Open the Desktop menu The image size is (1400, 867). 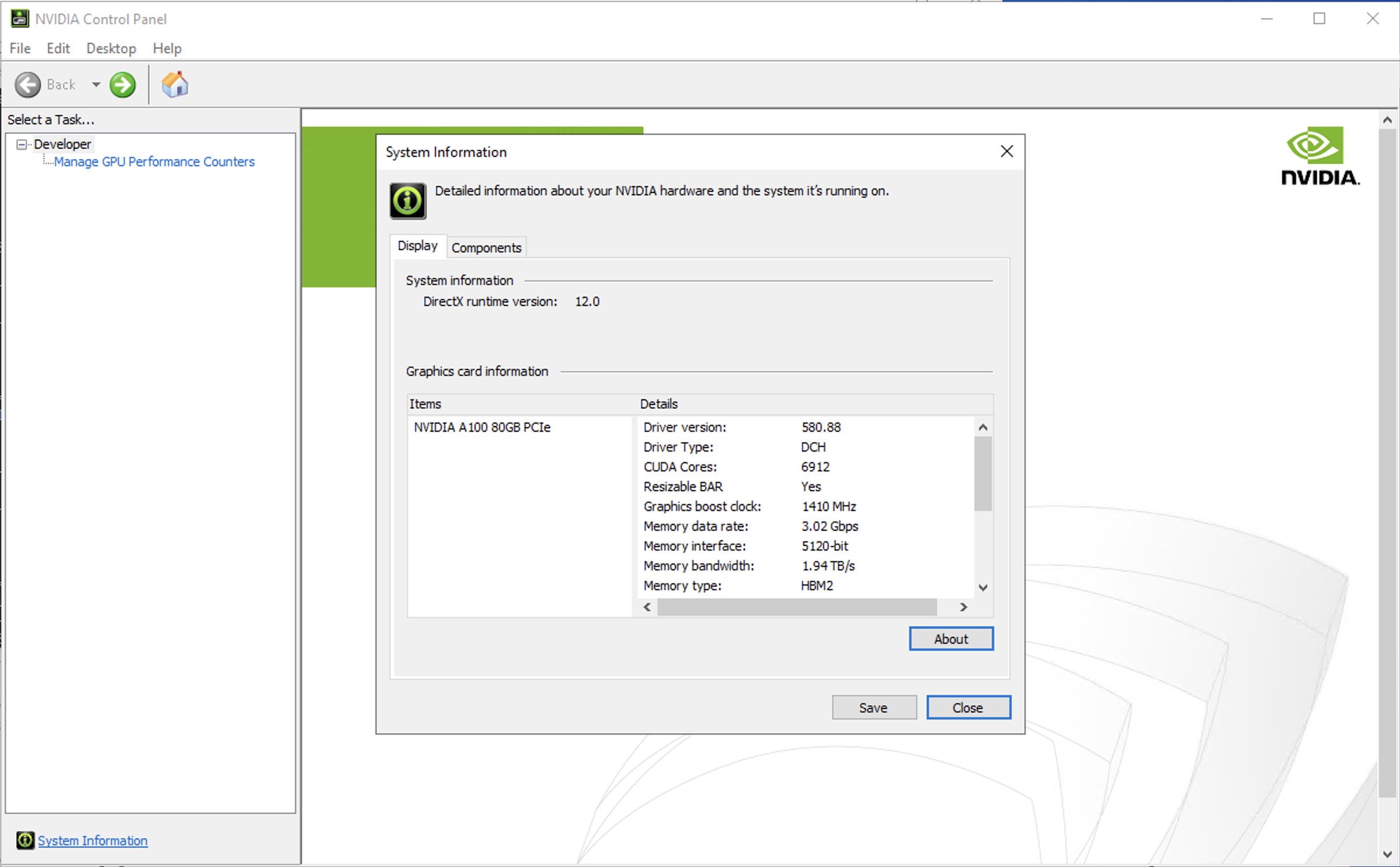[111, 48]
